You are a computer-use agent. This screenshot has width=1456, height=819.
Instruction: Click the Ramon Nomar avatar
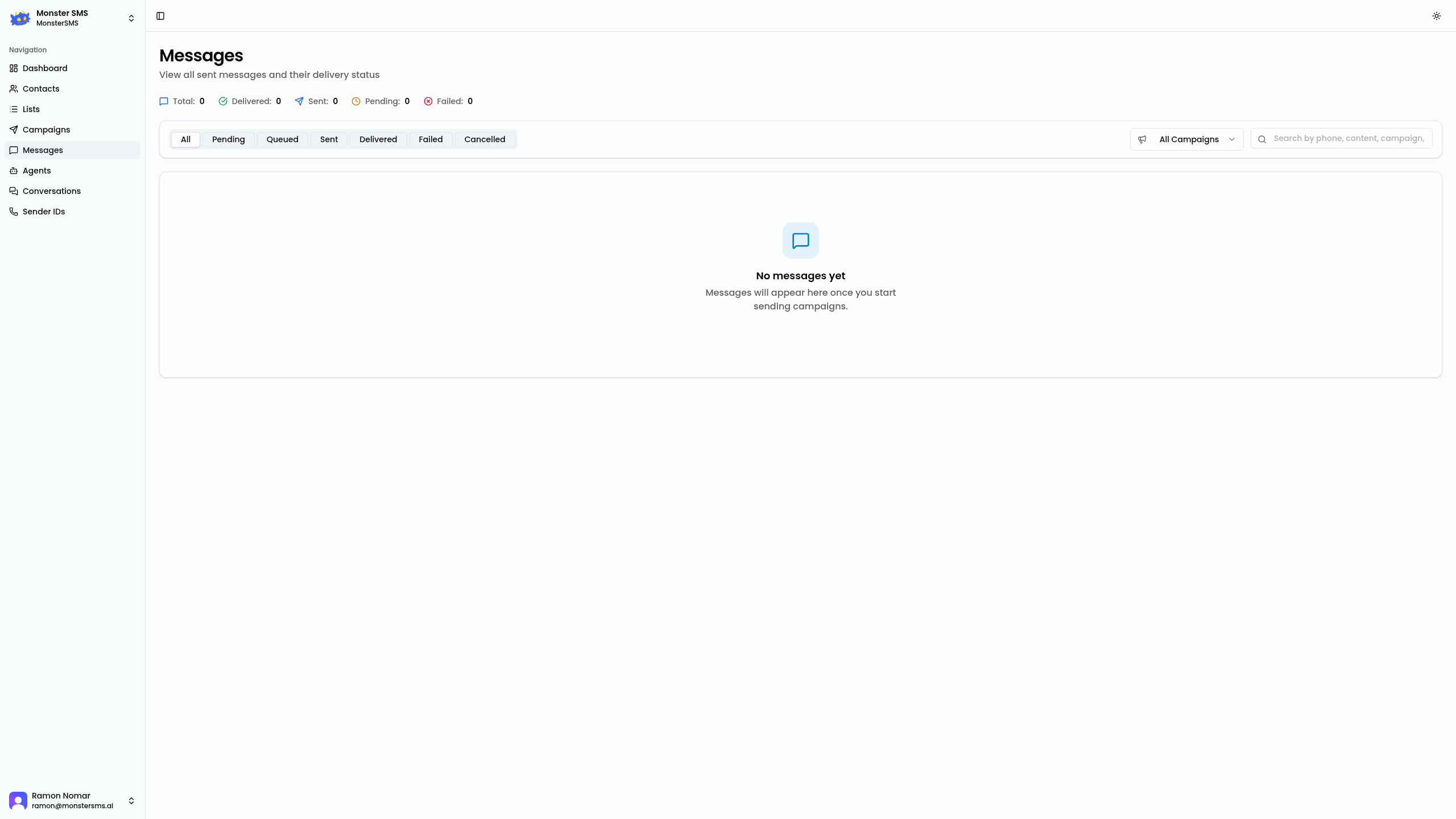click(18, 801)
